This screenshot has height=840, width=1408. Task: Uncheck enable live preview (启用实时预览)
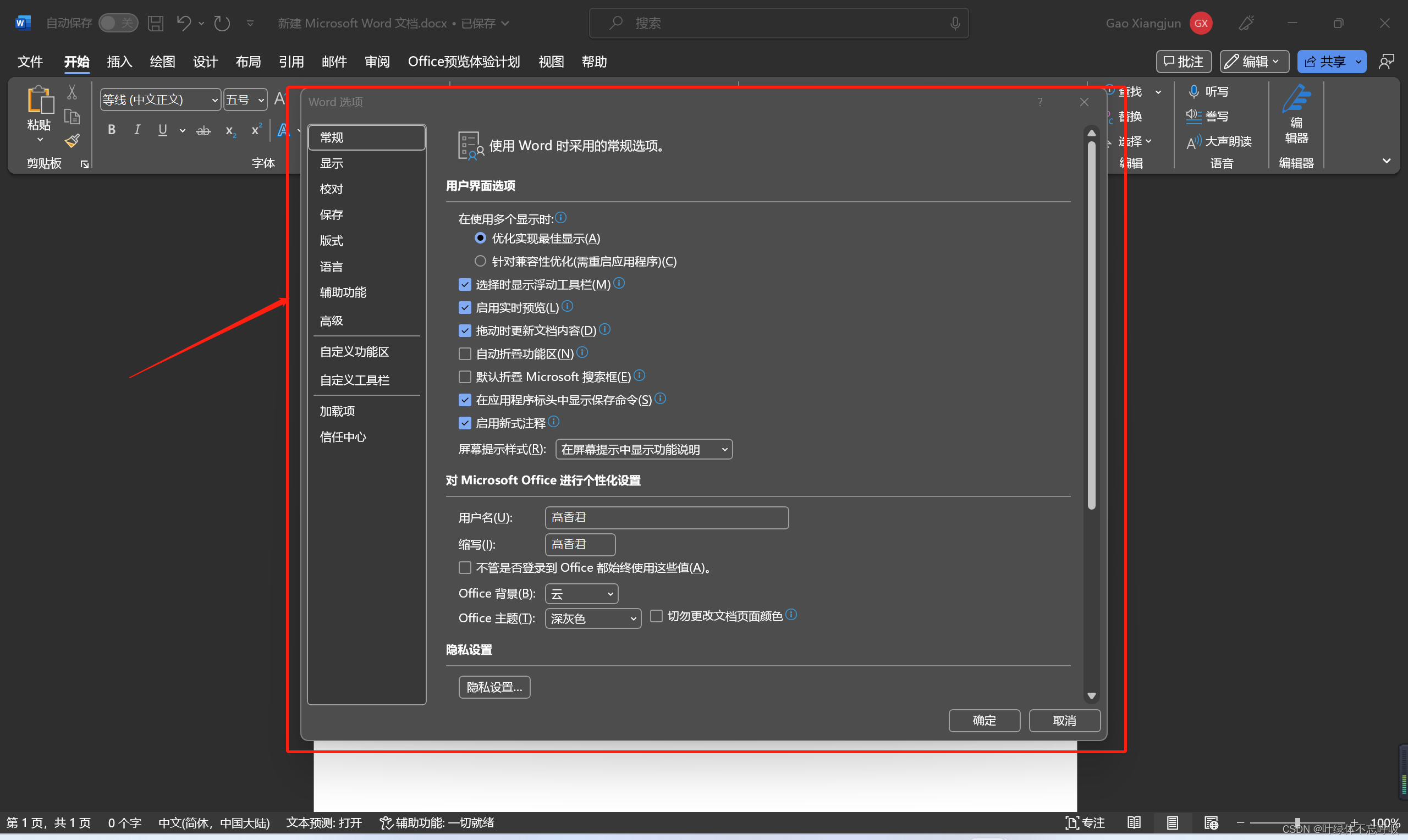[x=465, y=308]
